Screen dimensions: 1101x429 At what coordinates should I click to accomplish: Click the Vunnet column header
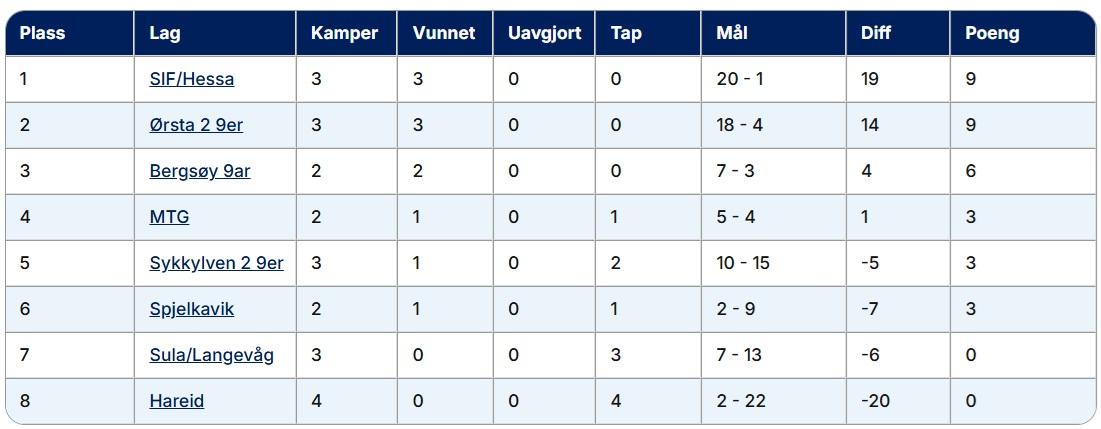(445, 33)
